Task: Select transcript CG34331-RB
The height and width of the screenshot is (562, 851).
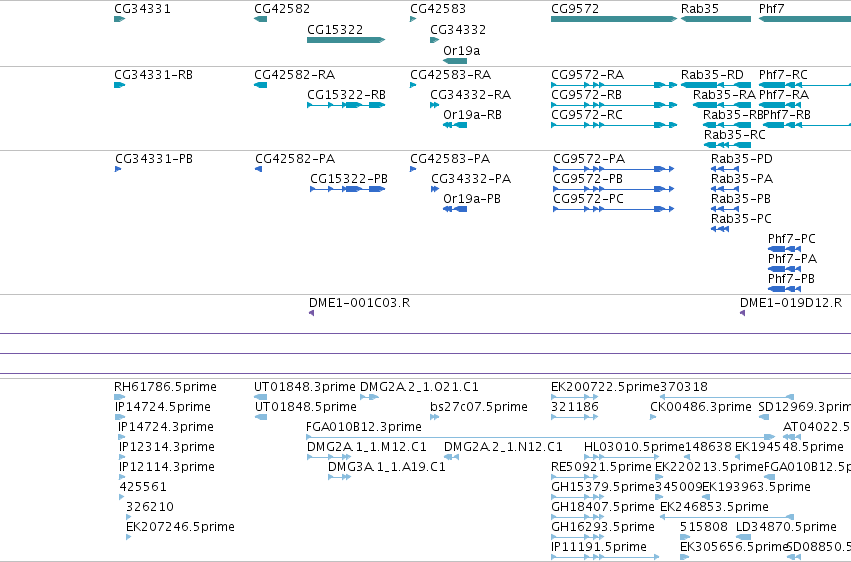Action: 153,74
